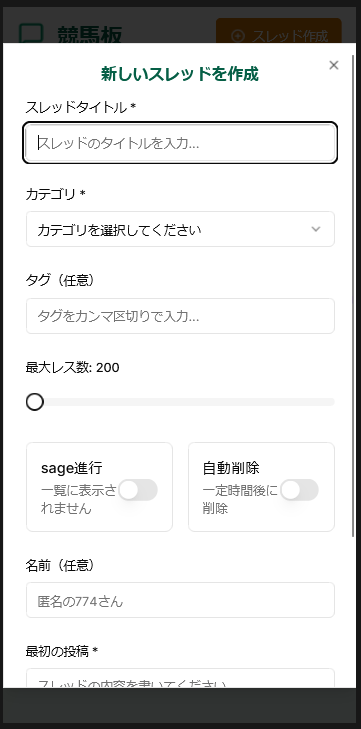
Task: Click the chevron arrow in カテゴリ select
Action: [x=316, y=229]
